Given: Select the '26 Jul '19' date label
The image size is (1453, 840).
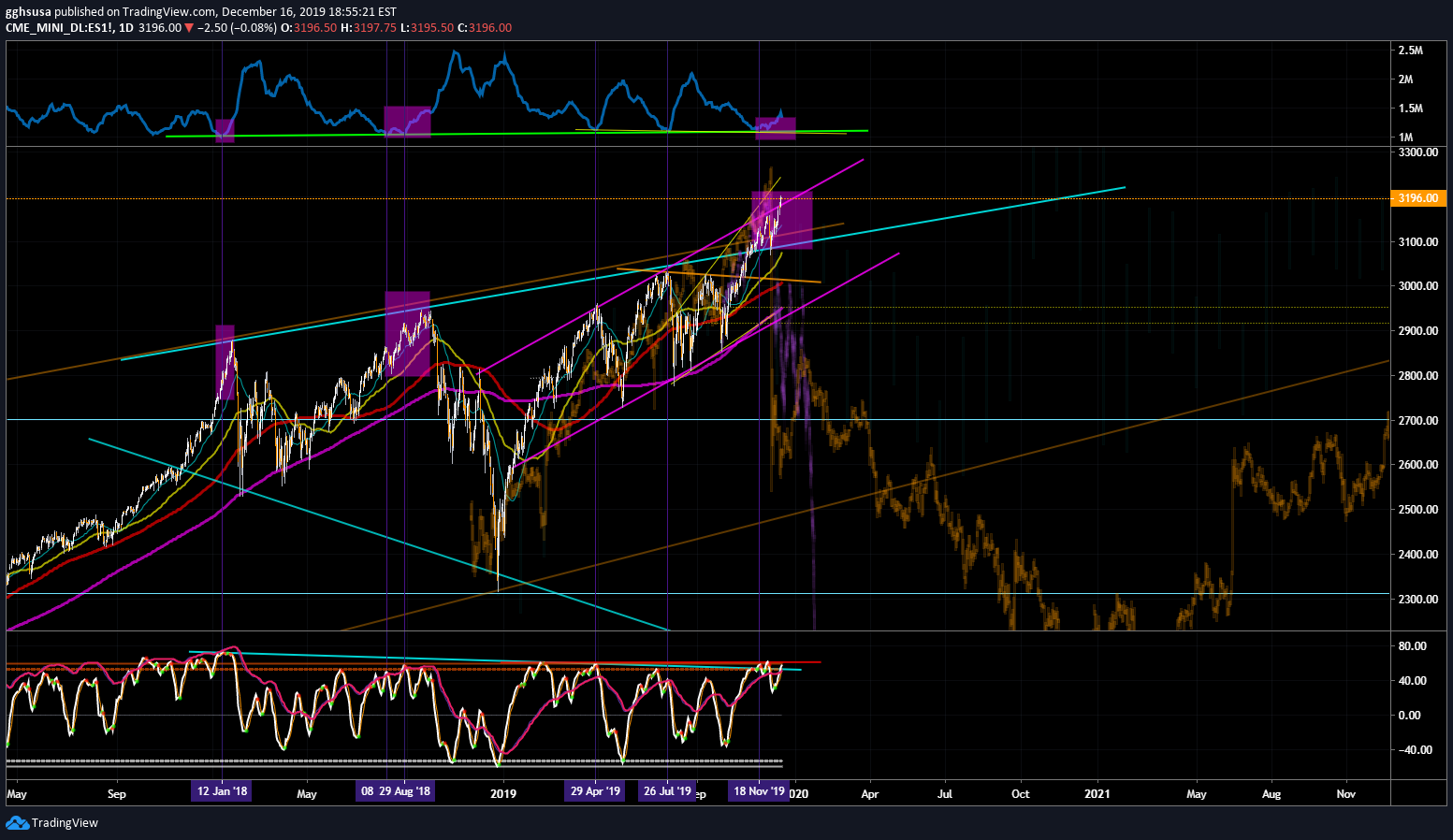Looking at the screenshot, I should tap(668, 791).
